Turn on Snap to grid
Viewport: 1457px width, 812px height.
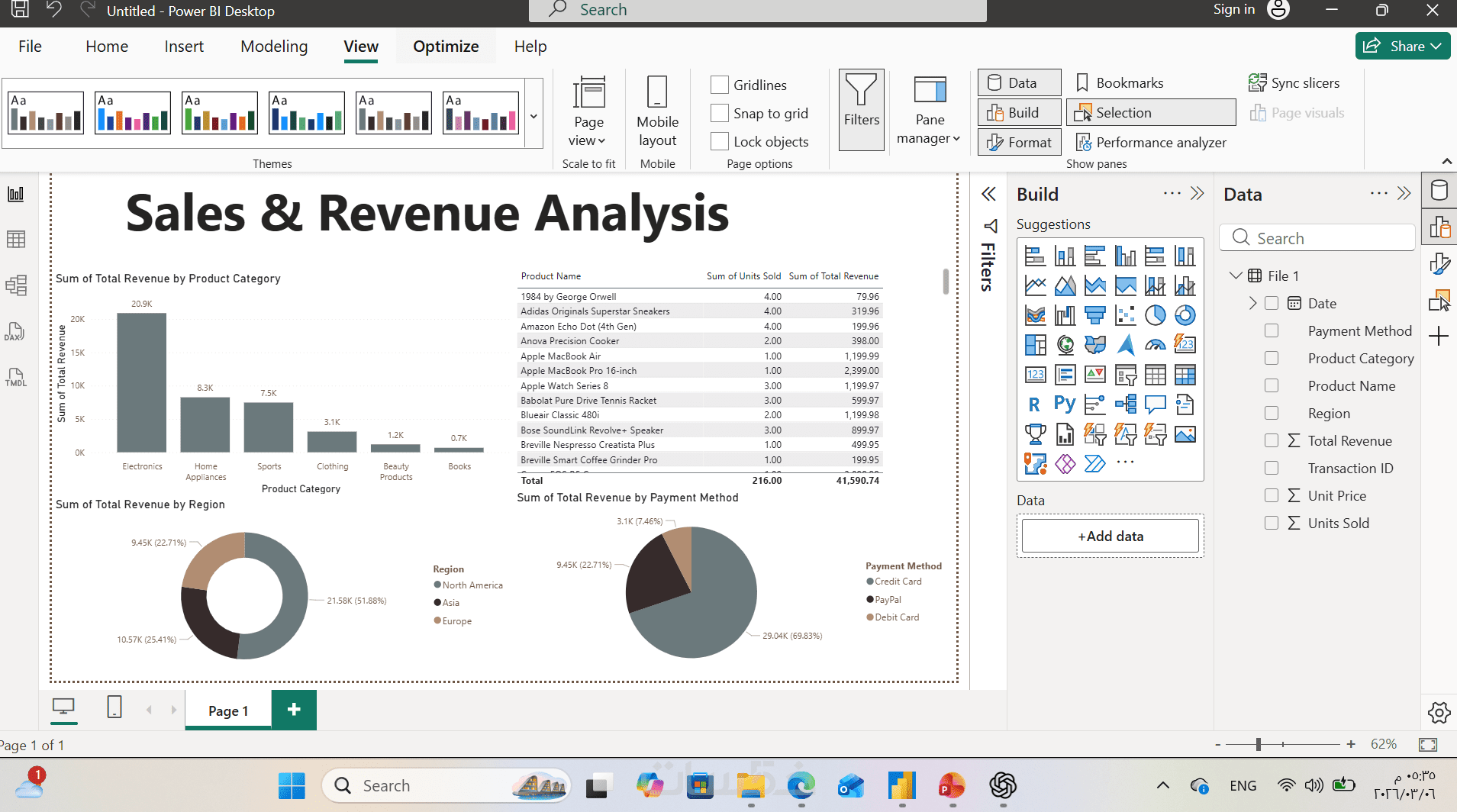[x=720, y=113]
